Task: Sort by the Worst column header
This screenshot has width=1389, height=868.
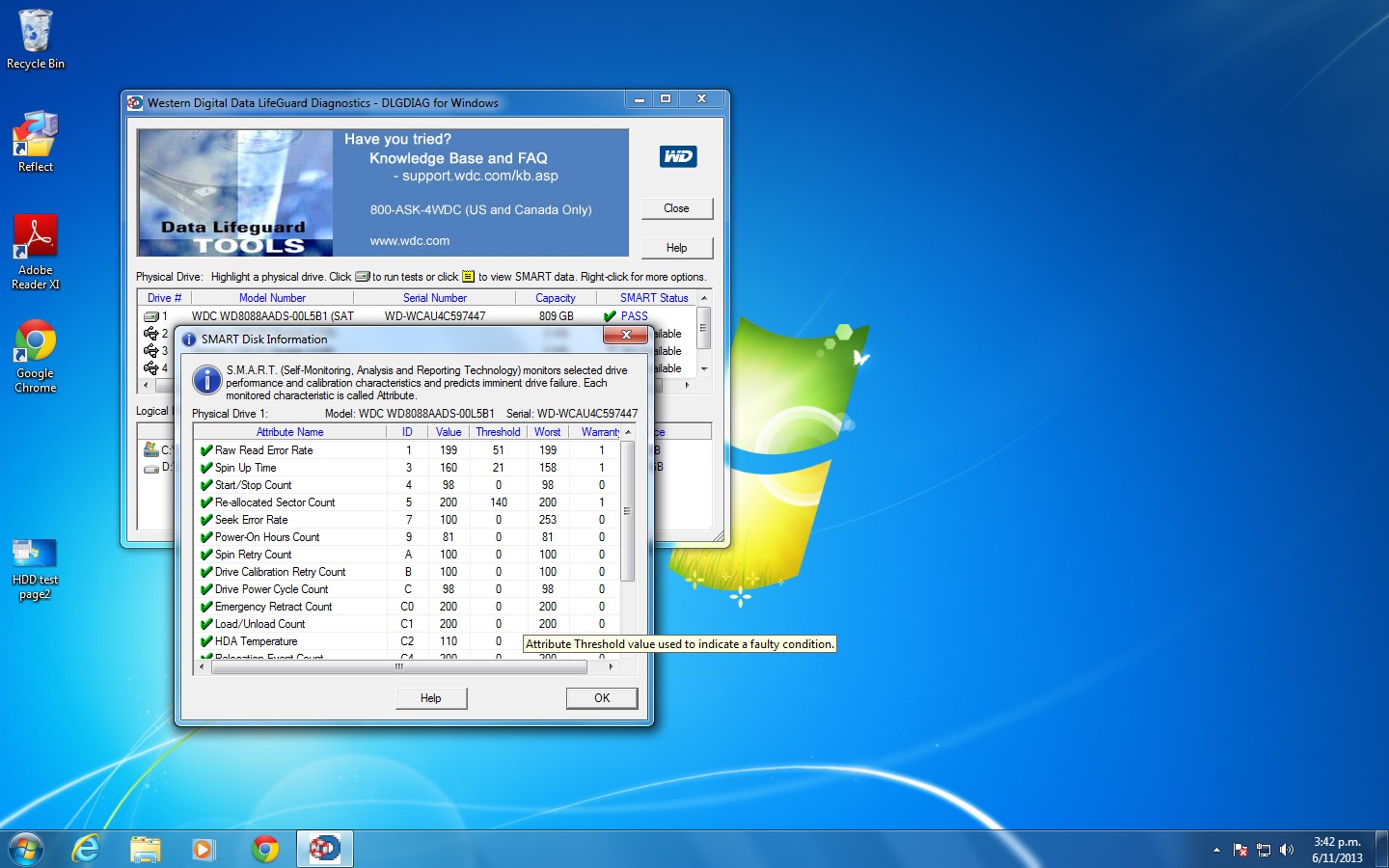Action: 547,432
